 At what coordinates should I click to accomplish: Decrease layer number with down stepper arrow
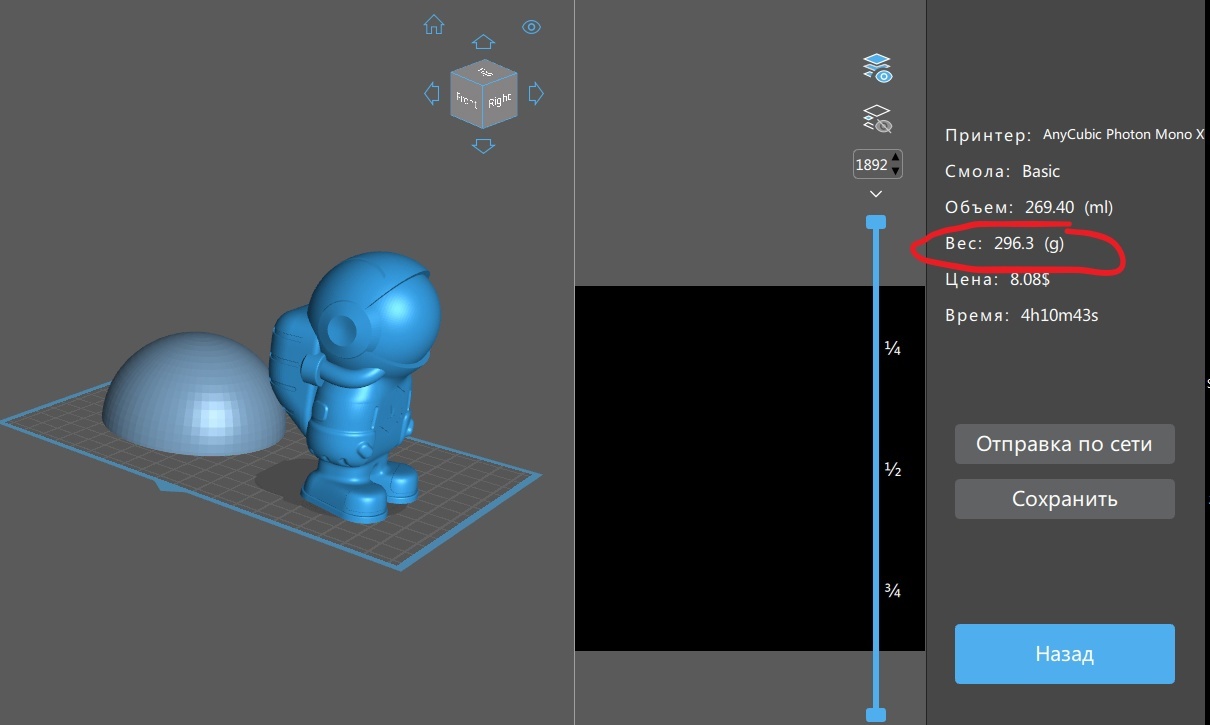[895, 171]
